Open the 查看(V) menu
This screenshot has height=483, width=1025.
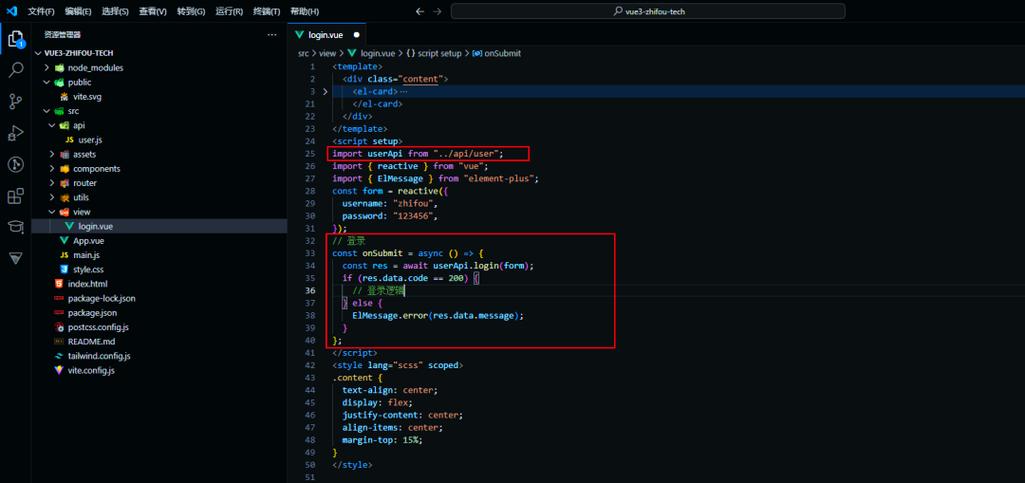click(x=152, y=12)
